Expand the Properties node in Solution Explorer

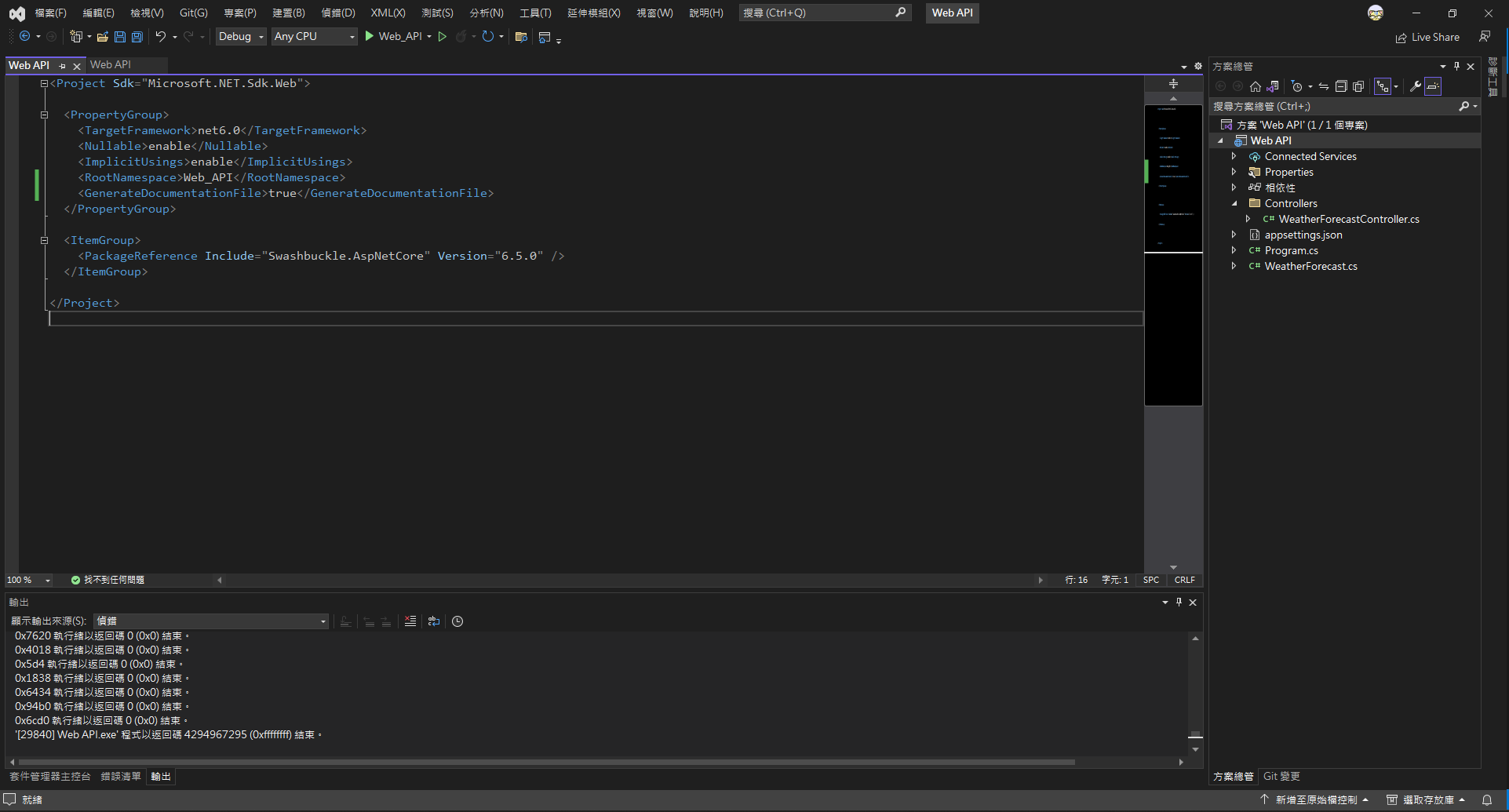(1234, 172)
